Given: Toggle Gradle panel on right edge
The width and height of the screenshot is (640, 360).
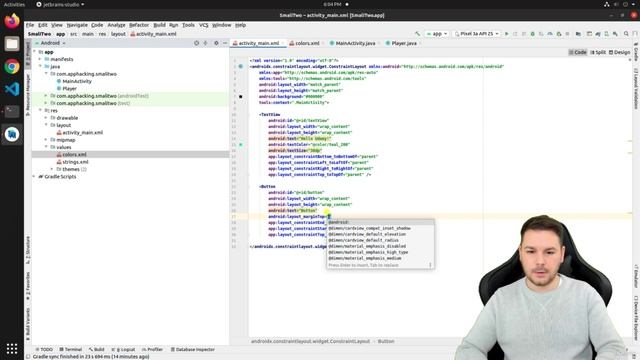Looking at the screenshot, I should coord(636,51).
